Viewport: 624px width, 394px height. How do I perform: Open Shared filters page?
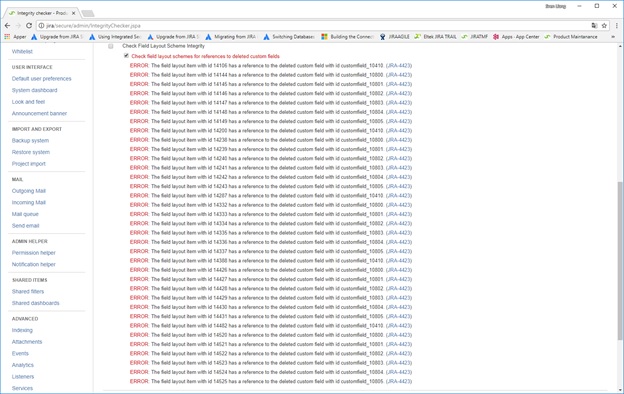[28, 291]
